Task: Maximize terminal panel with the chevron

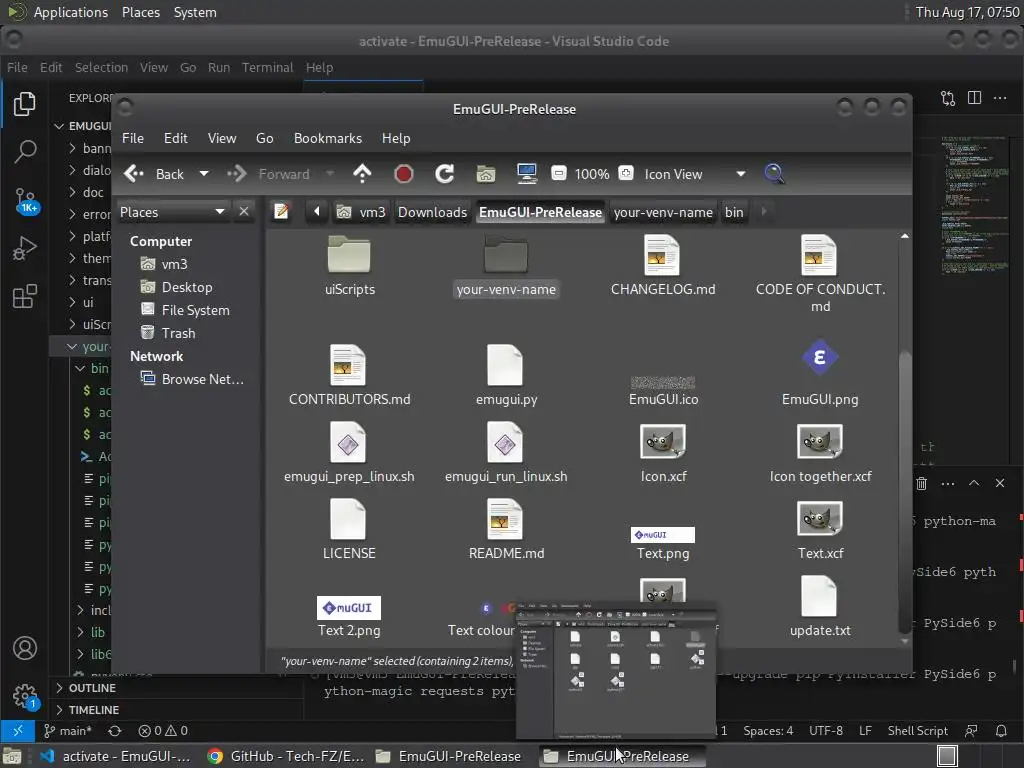Action: [974, 483]
